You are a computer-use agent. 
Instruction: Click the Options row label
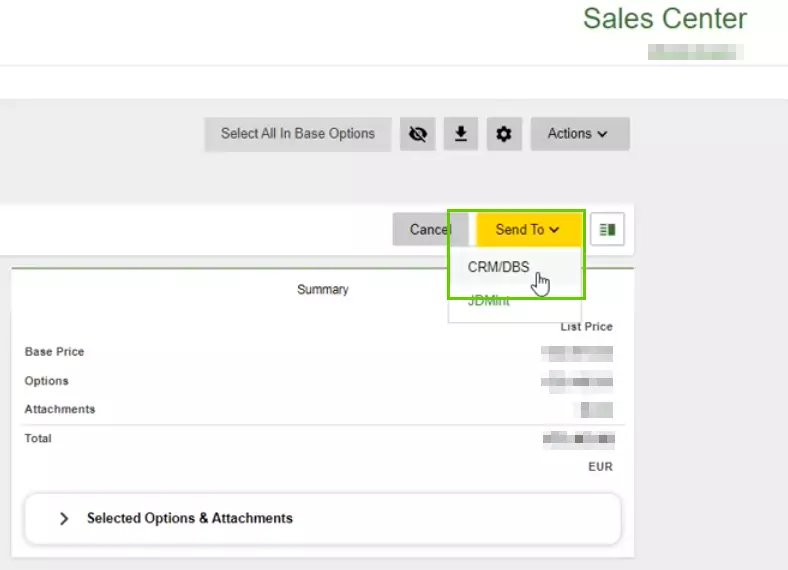coord(46,381)
